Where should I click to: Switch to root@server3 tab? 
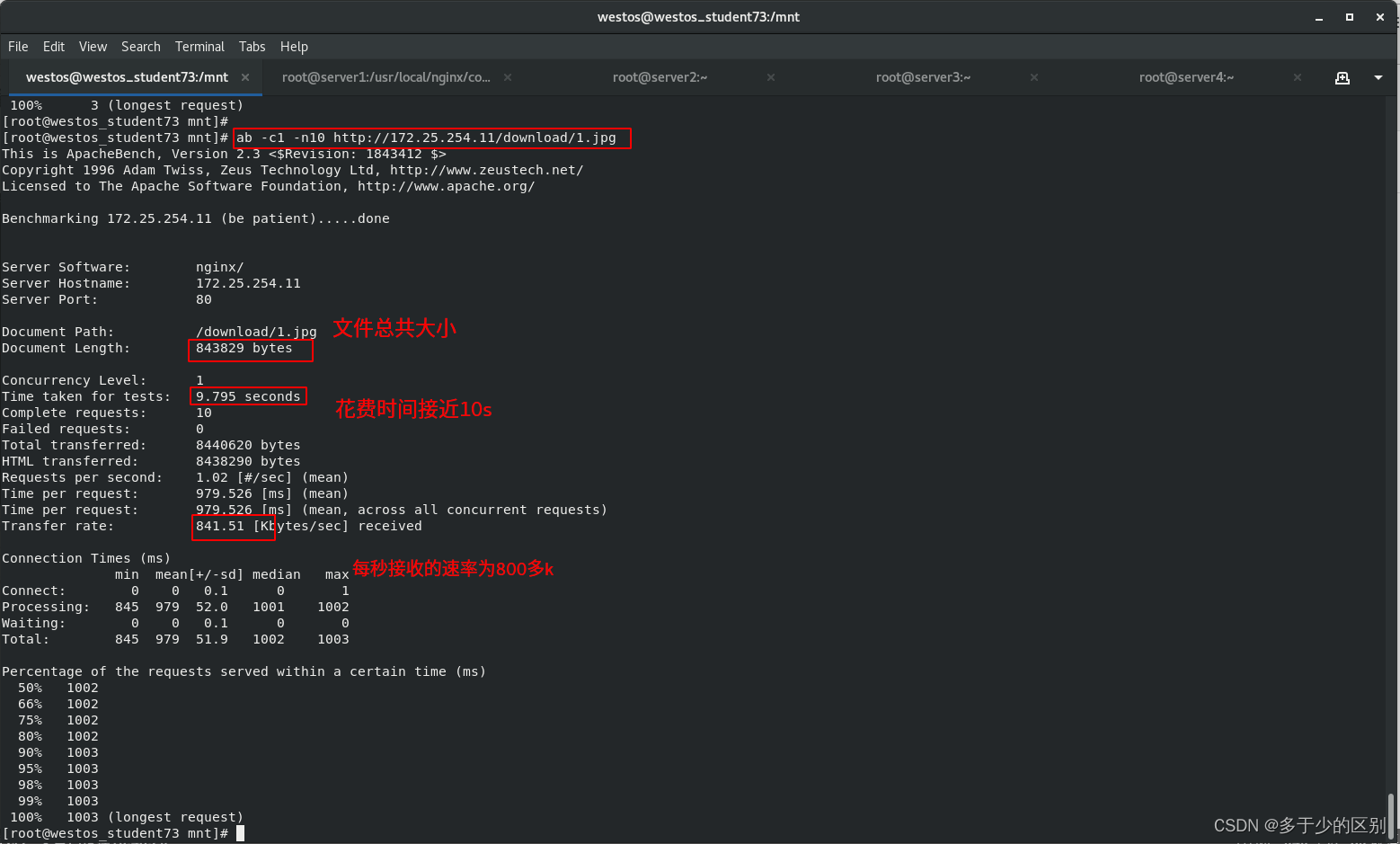[924, 77]
